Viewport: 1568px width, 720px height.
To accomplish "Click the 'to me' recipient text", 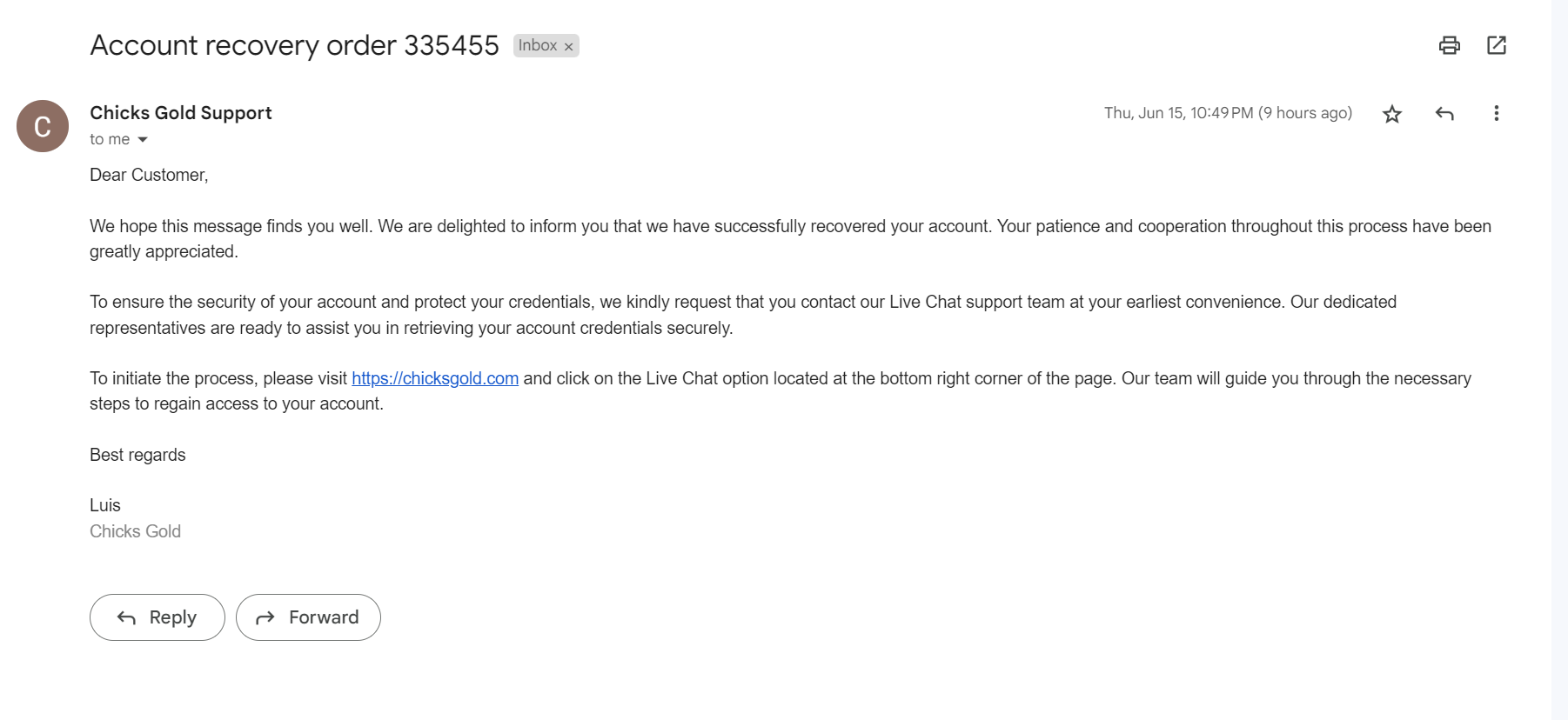I will pyautogui.click(x=110, y=139).
